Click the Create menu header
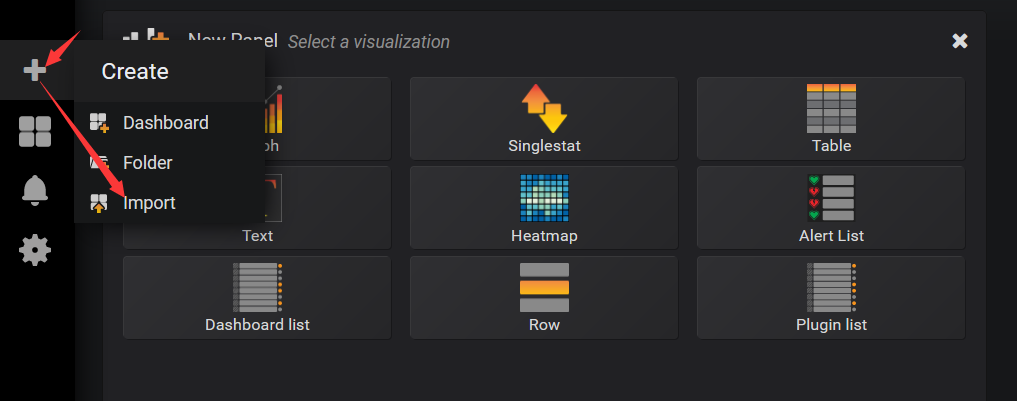This screenshot has height=401, width=1017. pyautogui.click(x=135, y=71)
